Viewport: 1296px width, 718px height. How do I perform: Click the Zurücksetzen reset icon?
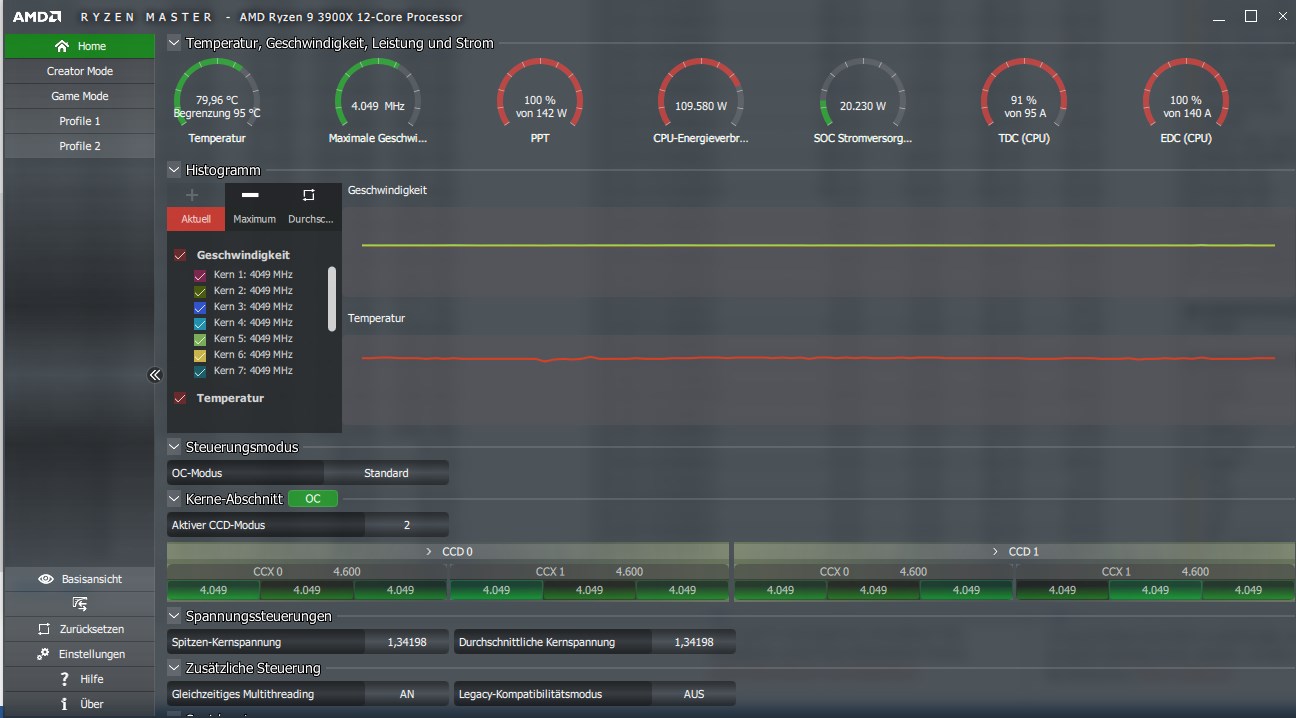click(x=43, y=629)
